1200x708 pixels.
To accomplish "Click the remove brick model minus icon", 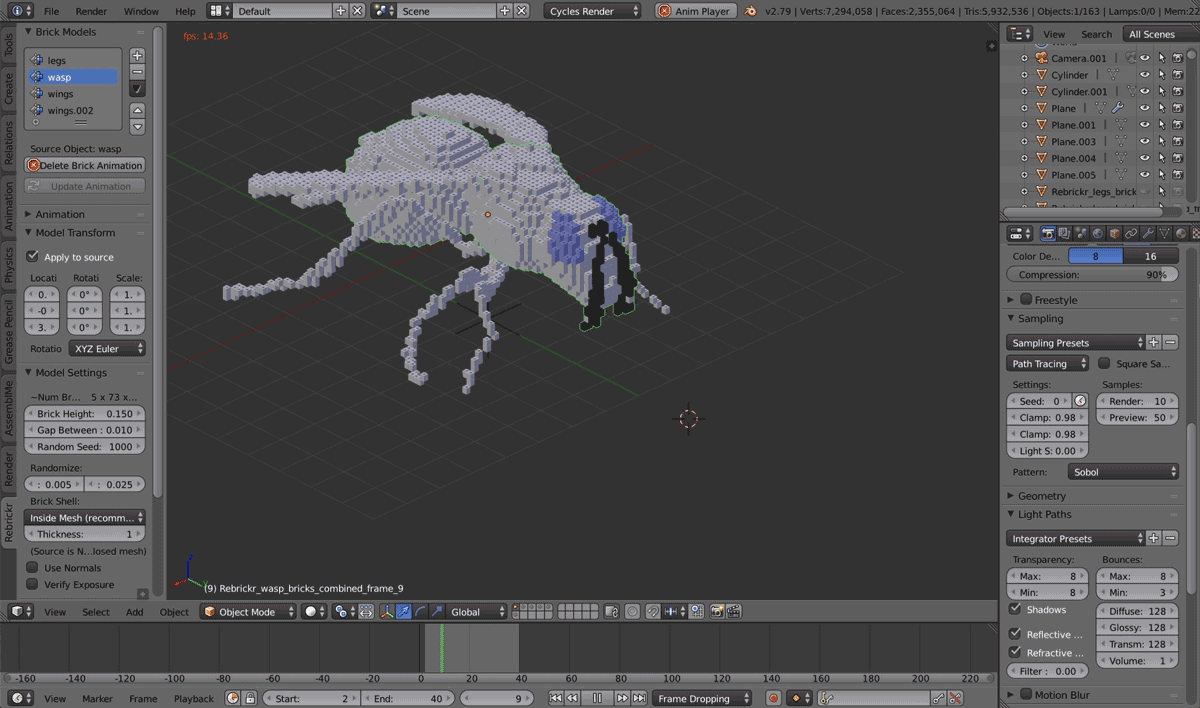I will (138, 72).
